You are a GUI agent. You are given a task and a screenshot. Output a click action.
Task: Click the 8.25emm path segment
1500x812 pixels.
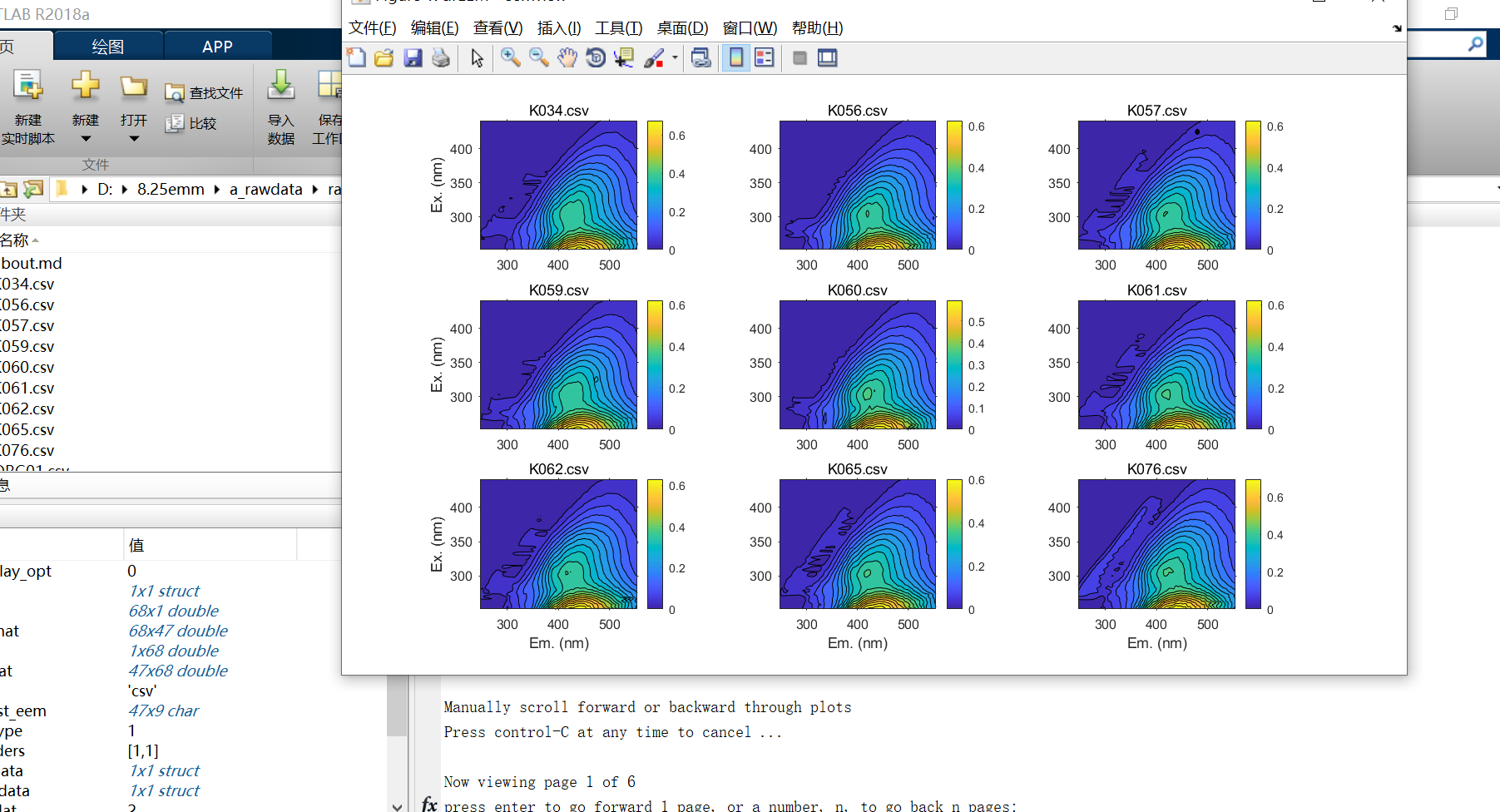coord(171,190)
